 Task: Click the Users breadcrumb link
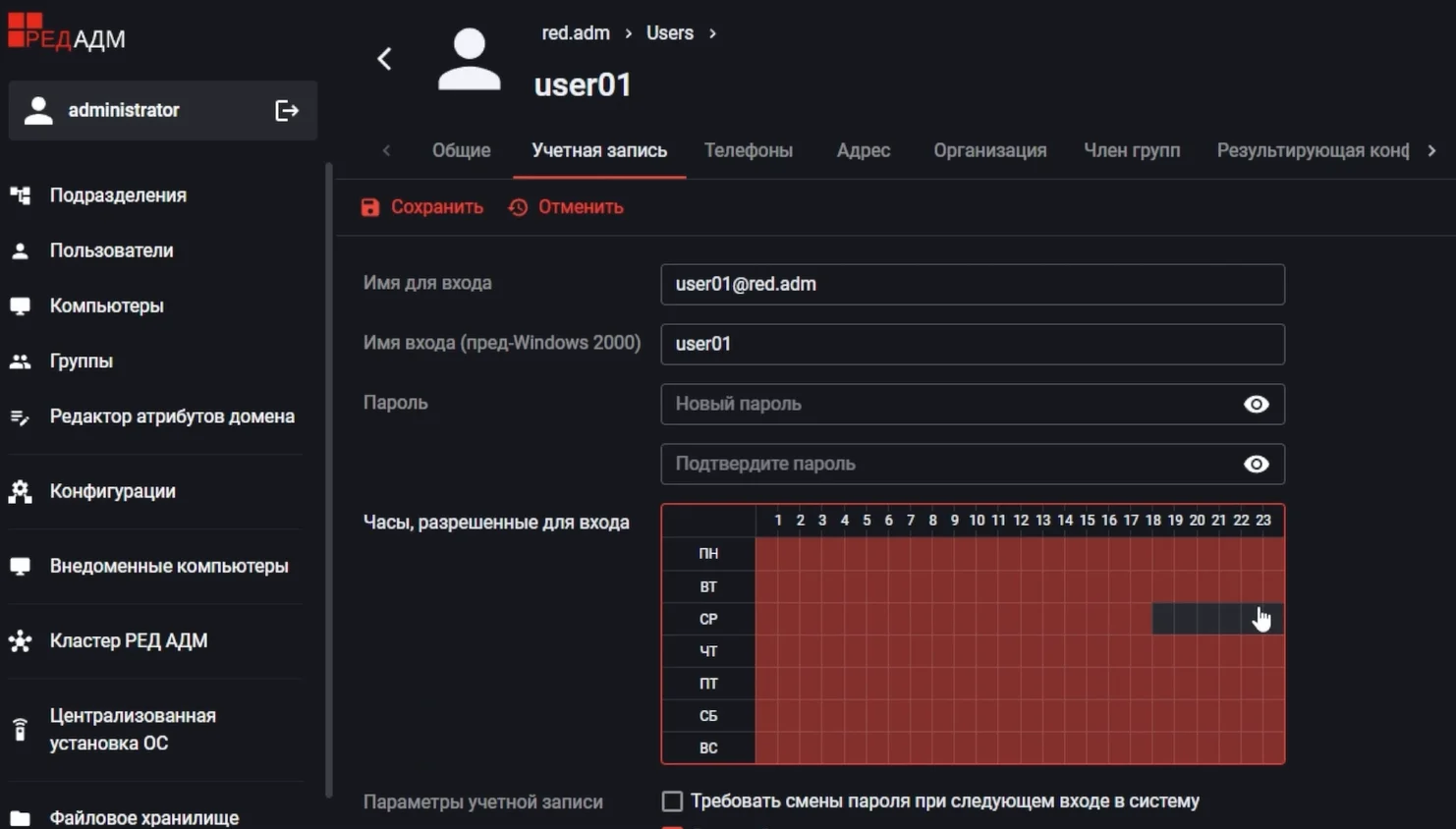tap(669, 33)
